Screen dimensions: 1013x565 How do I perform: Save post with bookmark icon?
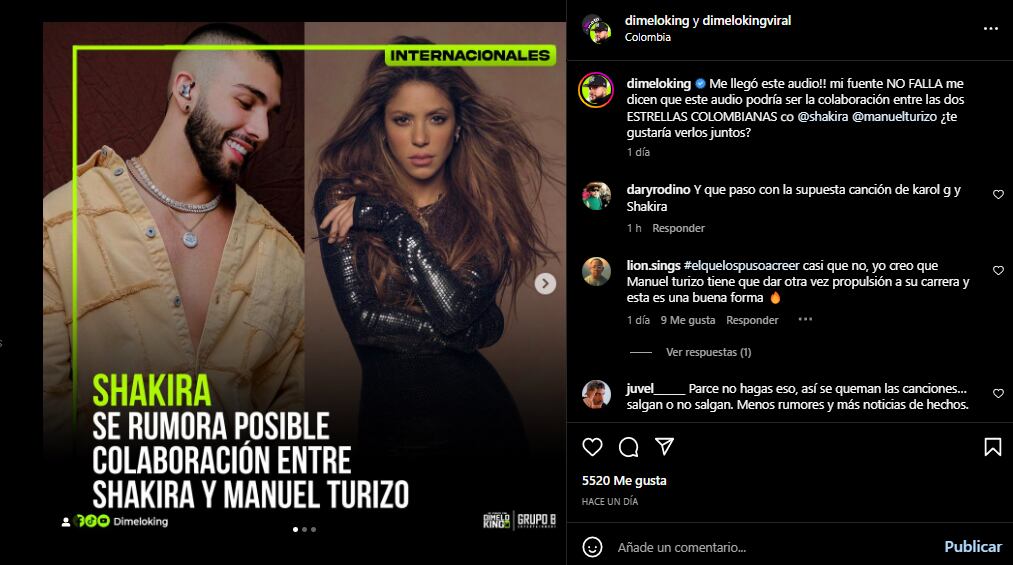[x=992, y=447]
